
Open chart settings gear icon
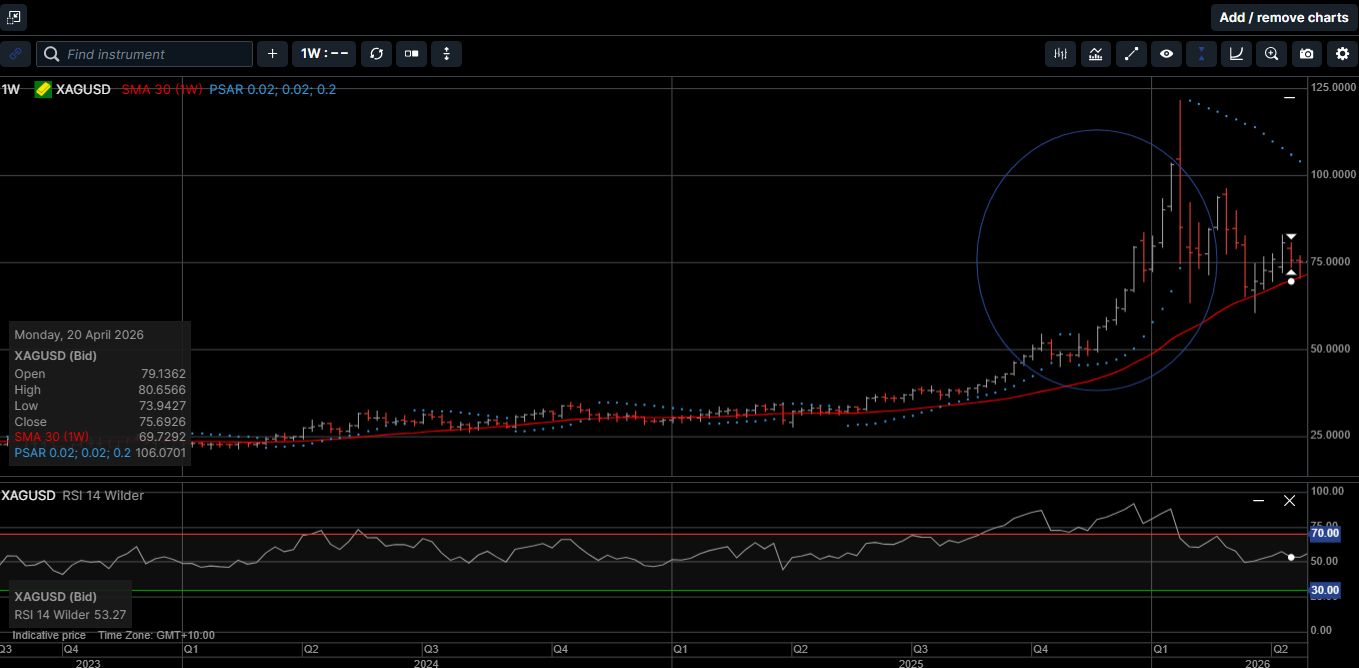click(x=1342, y=54)
